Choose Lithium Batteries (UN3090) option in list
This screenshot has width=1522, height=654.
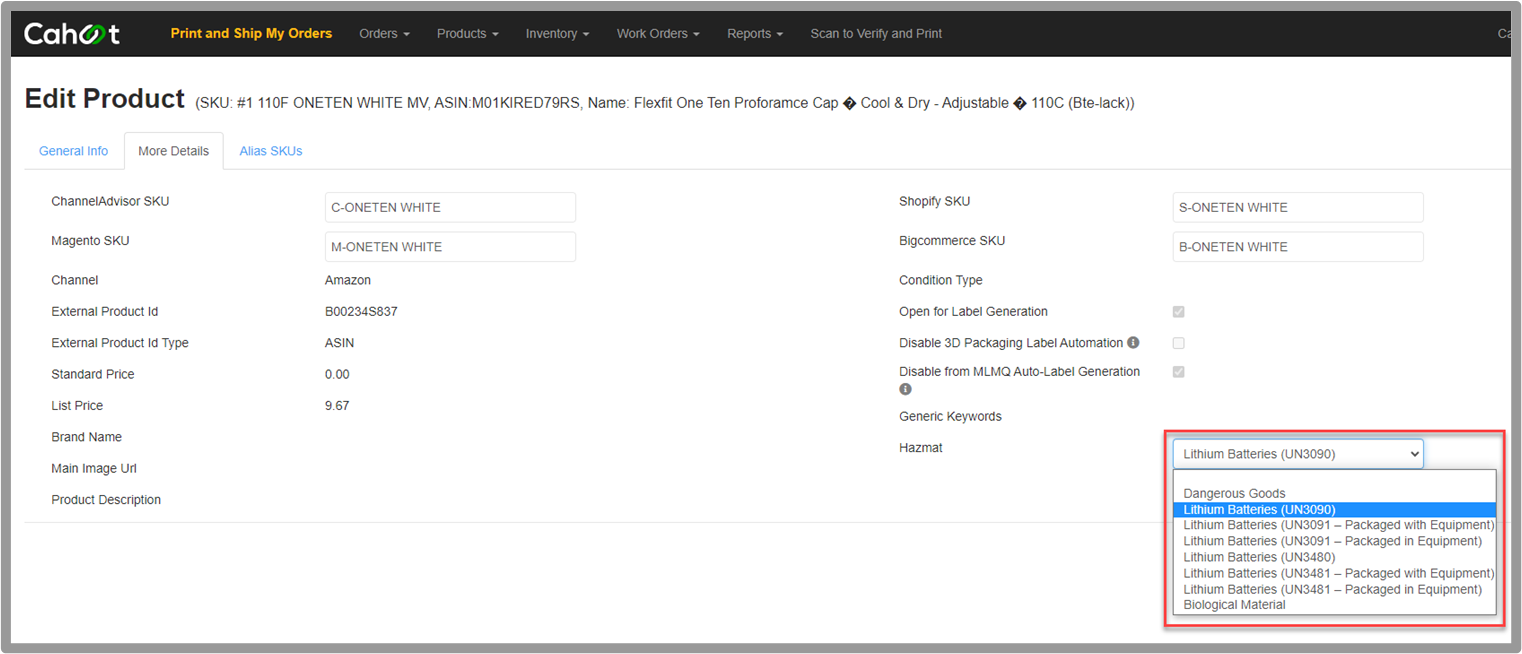click(1334, 509)
